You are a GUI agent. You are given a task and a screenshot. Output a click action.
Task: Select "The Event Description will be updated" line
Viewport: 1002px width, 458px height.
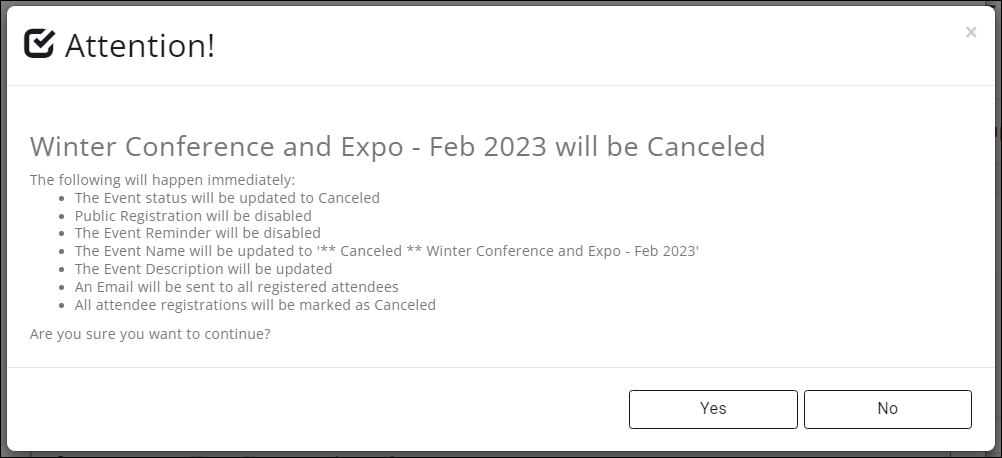tap(203, 269)
